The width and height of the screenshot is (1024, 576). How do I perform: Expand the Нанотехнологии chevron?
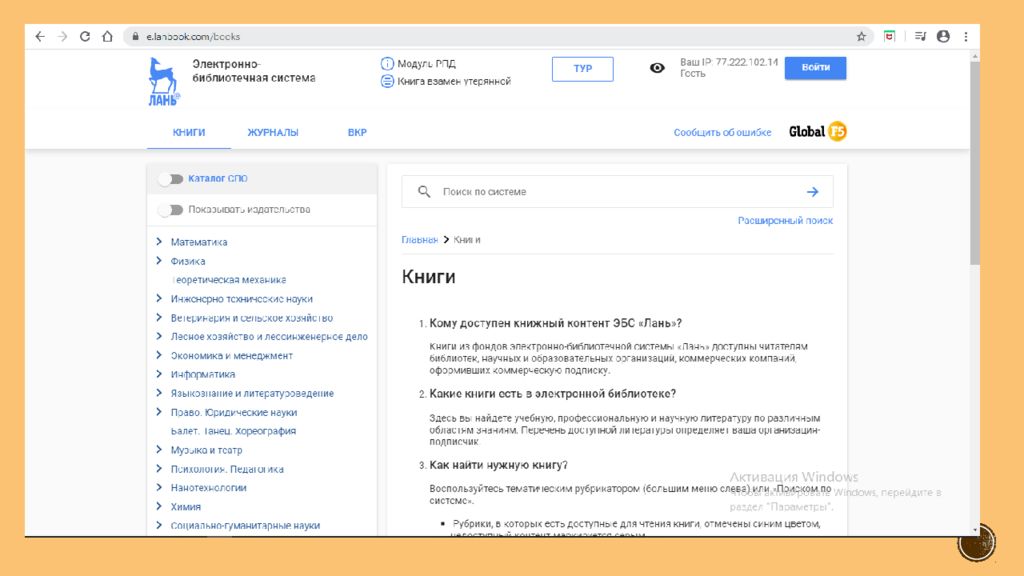pyautogui.click(x=159, y=487)
